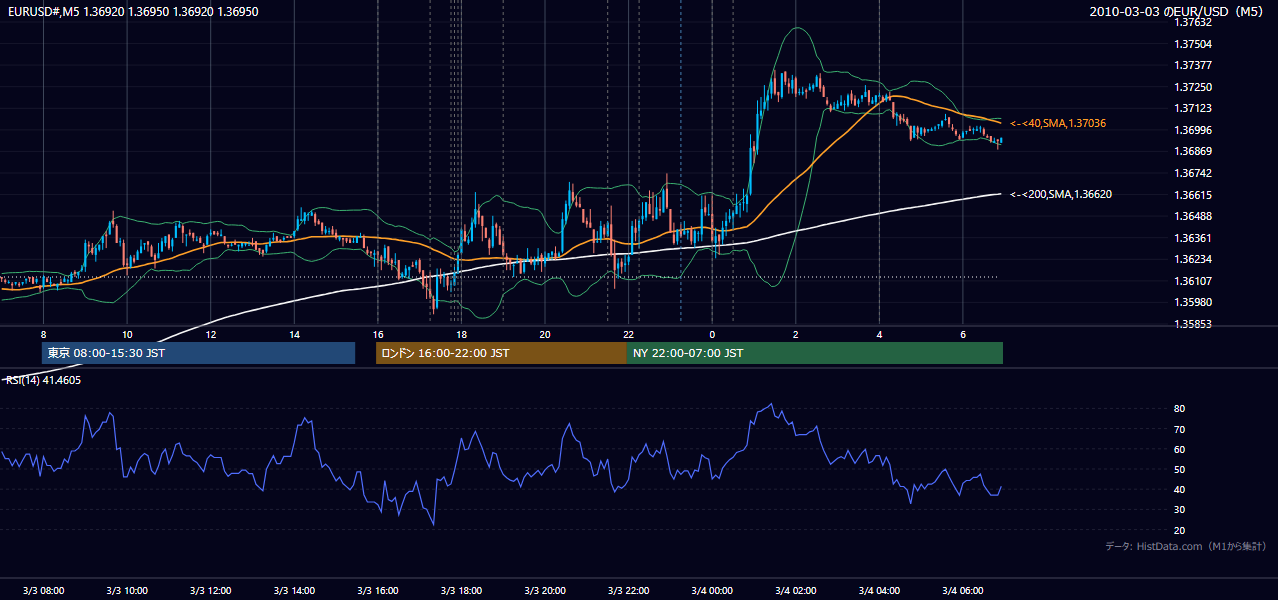Click RSI scale value 40
1278x600 pixels.
(x=1179, y=489)
